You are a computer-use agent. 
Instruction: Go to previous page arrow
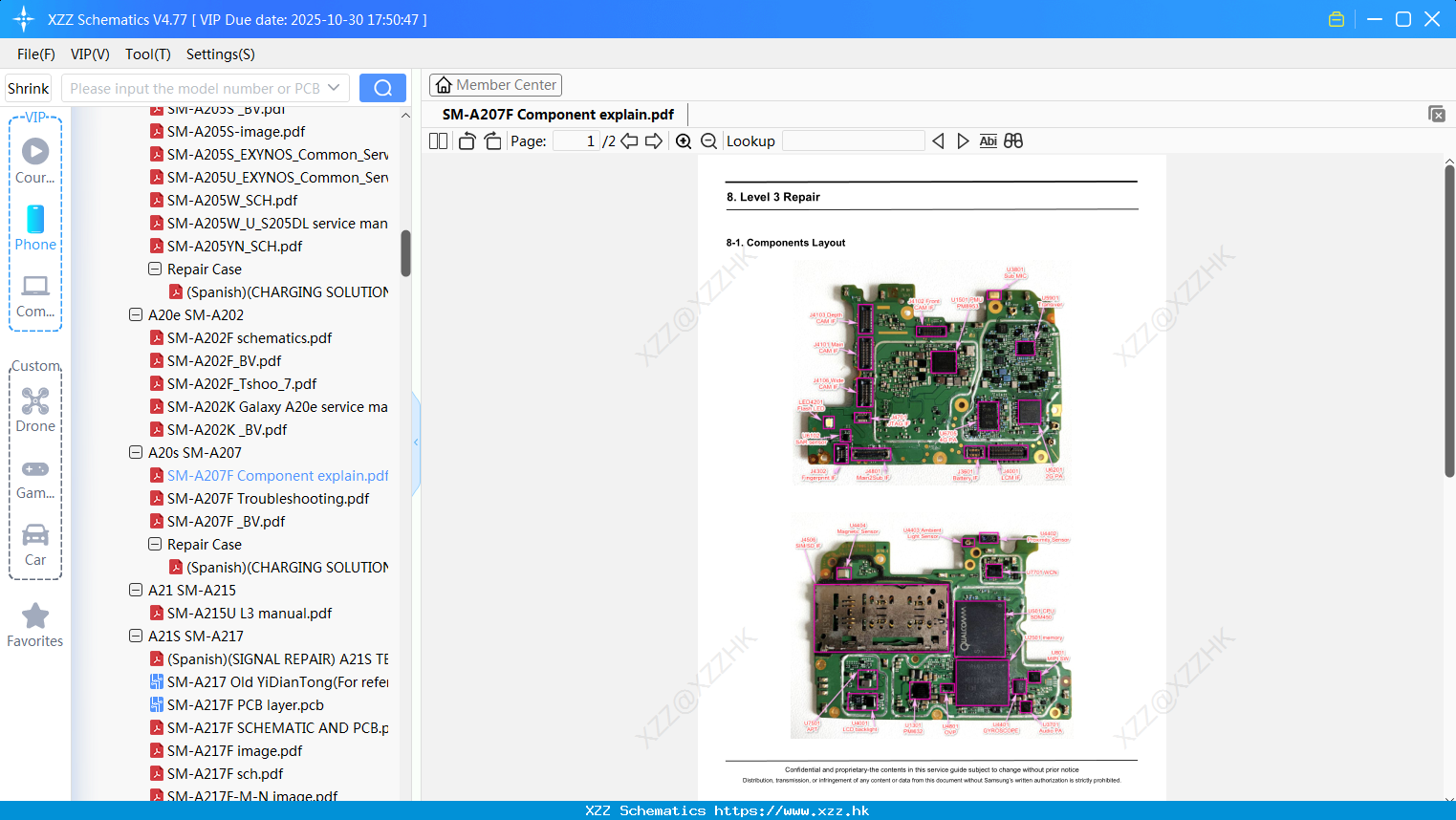tap(629, 140)
